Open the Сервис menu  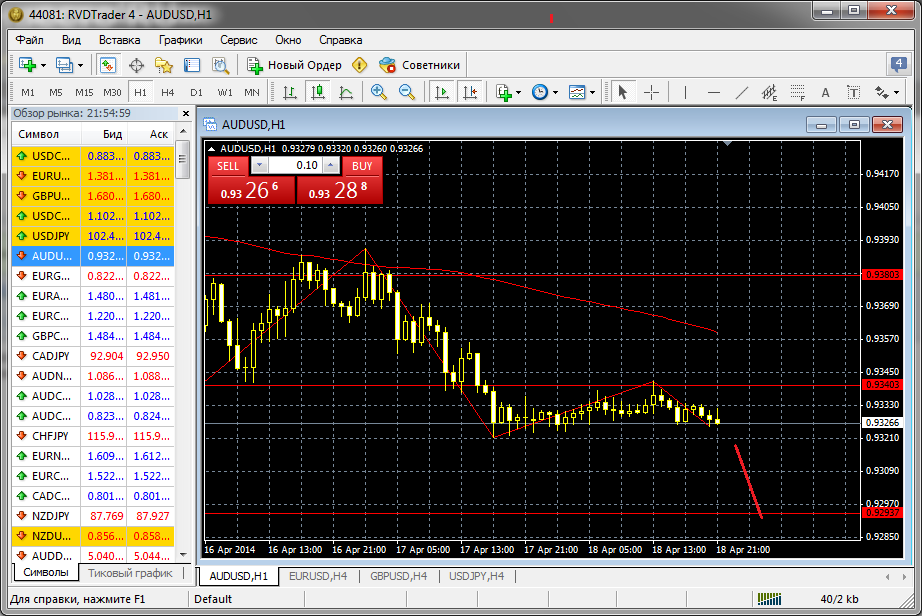coord(238,40)
